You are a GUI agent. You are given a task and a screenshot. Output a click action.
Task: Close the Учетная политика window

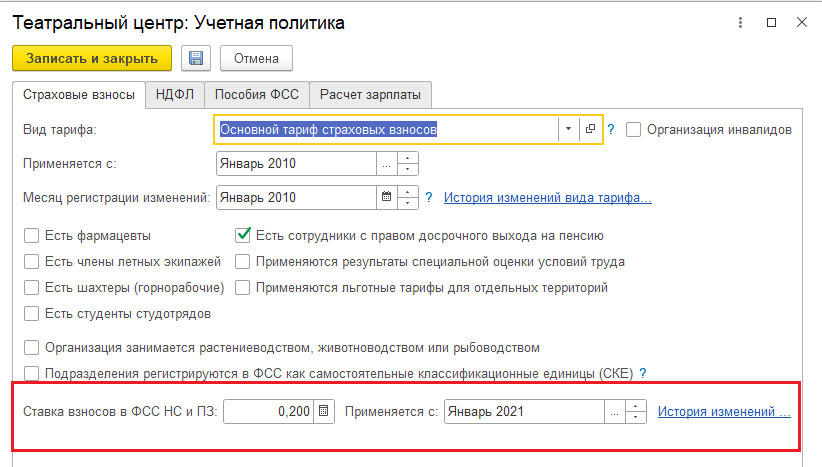point(802,23)
